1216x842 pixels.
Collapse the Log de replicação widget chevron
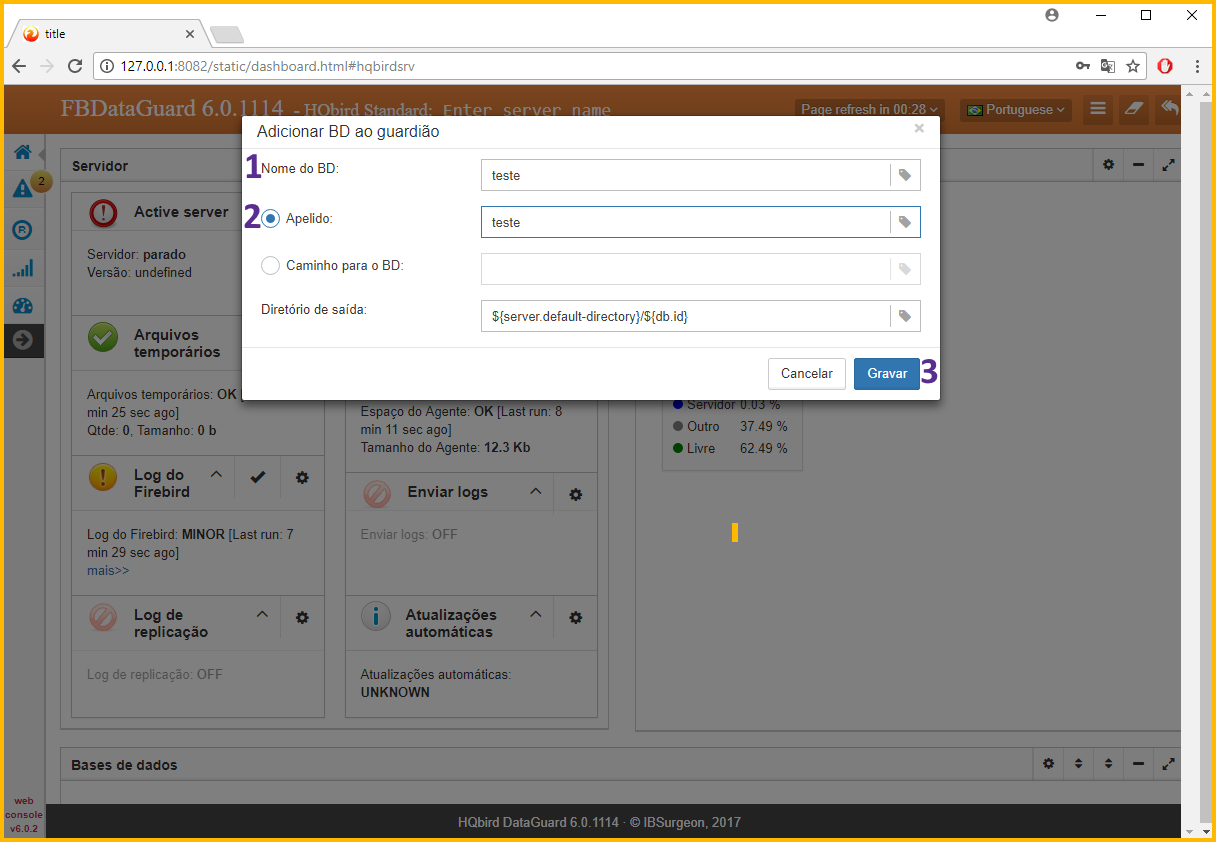click(x=262, y=614)
